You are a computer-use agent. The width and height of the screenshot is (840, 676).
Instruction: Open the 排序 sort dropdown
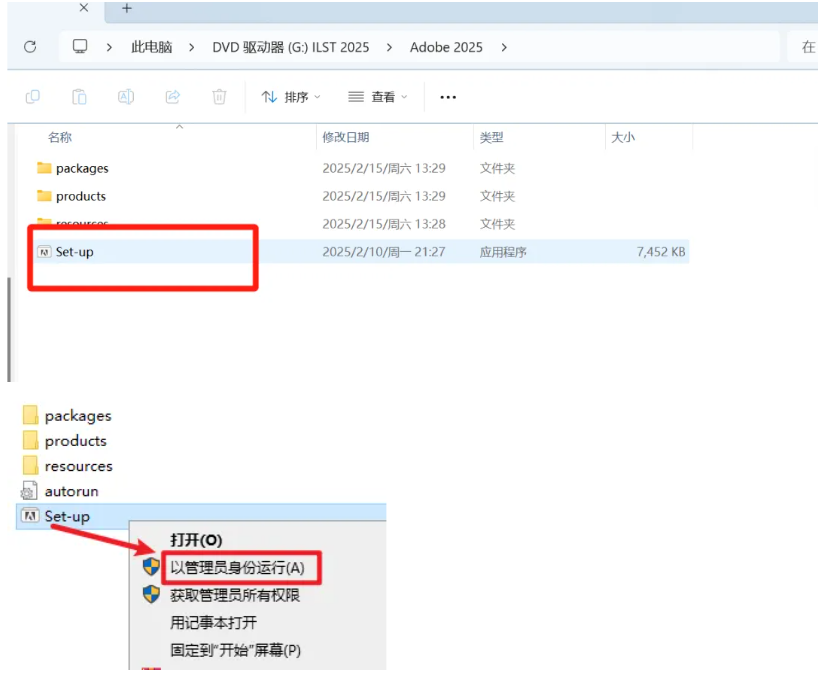[291, 97]
